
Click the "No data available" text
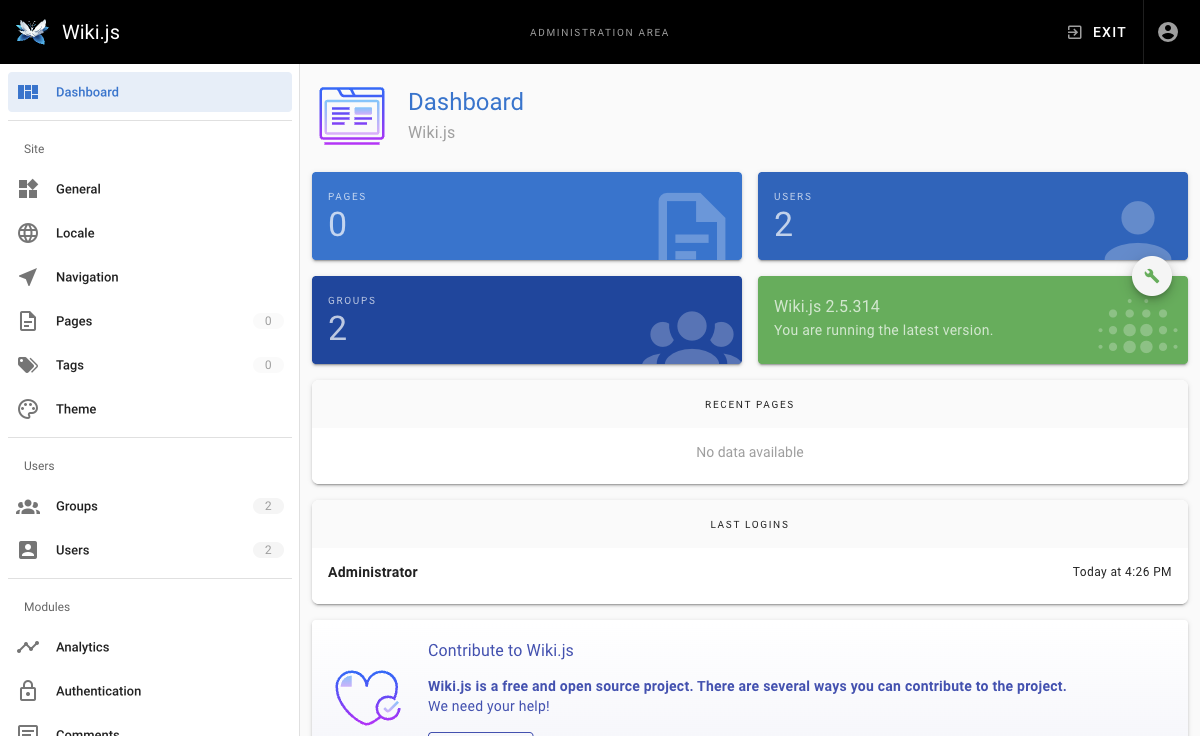click(x=750, y=452)
